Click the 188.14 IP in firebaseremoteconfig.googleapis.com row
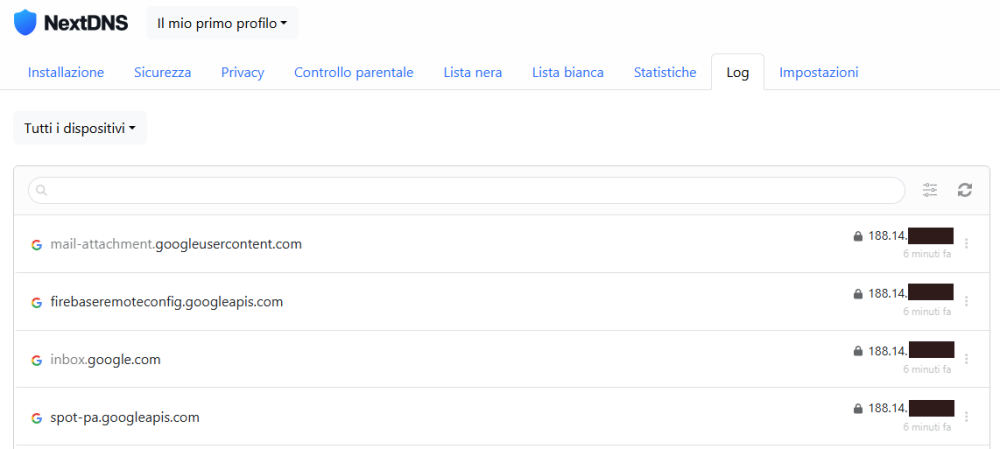1000x449 pixels. (x=888, y=293)
